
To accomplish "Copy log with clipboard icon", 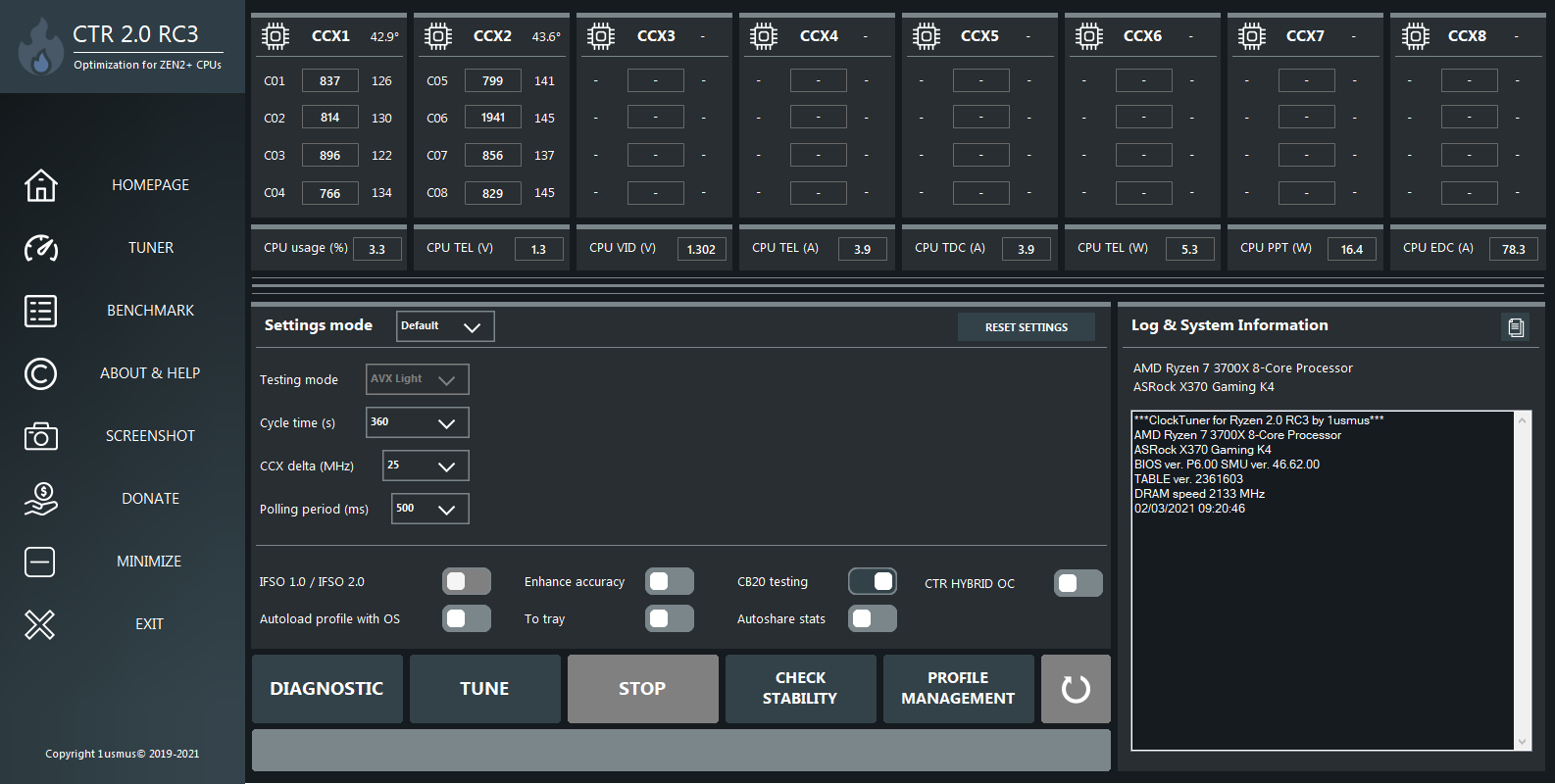I will (1516, 327).
